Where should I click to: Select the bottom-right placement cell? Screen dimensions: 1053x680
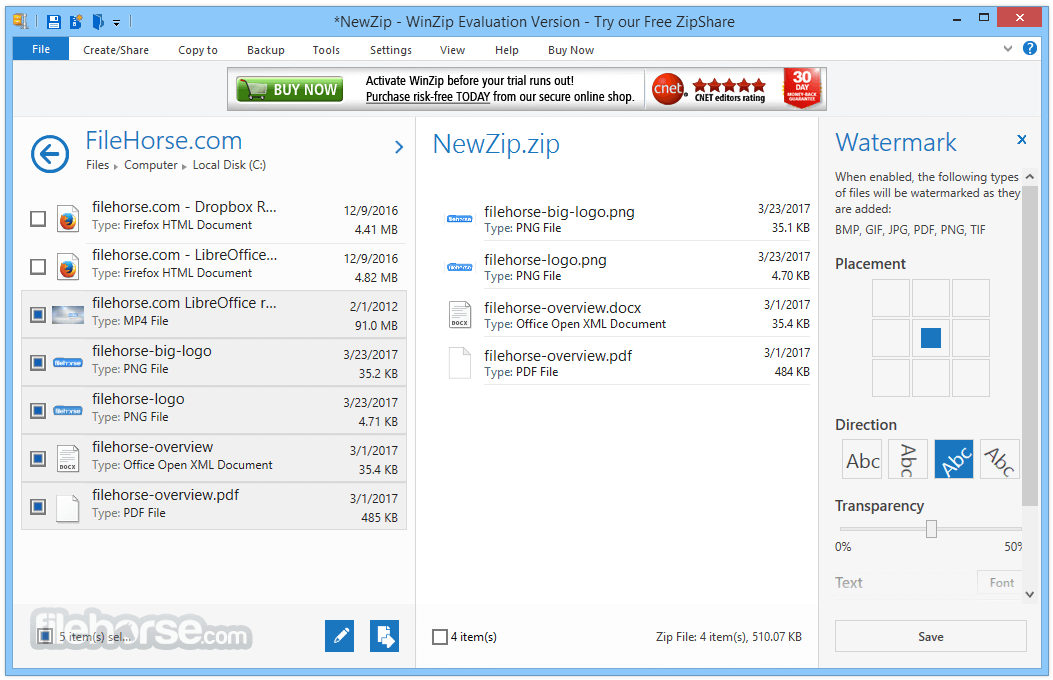[x=970, y=377]
